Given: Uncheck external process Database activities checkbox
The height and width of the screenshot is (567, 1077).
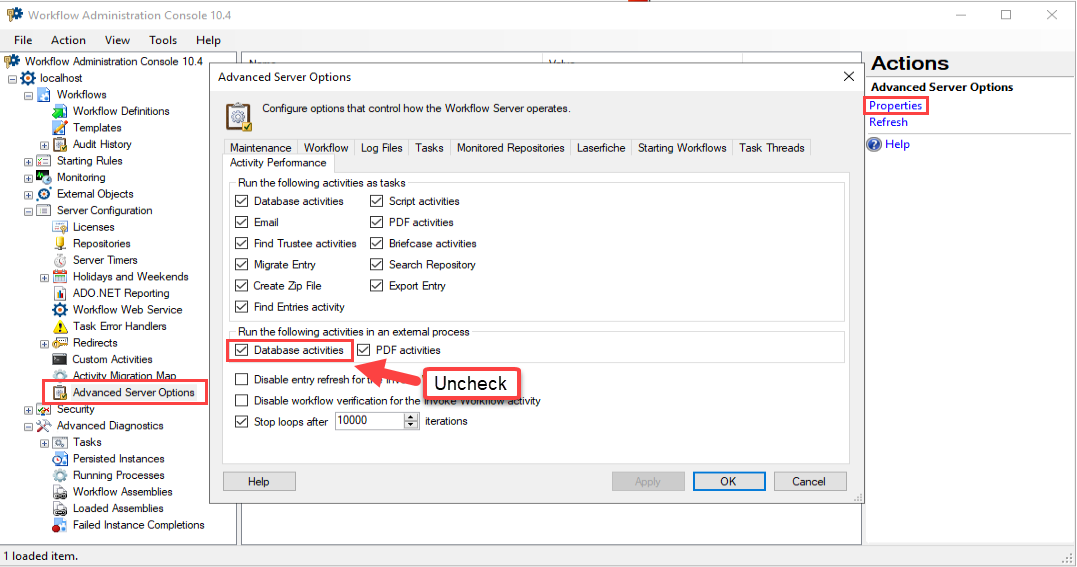Looking at the screenshot, I should click(241, 350).
